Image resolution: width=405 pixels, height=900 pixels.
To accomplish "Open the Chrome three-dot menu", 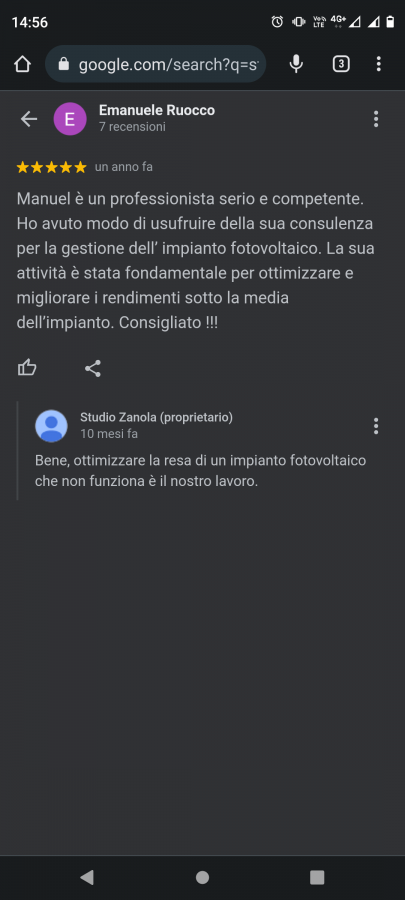I will [378, 64].
